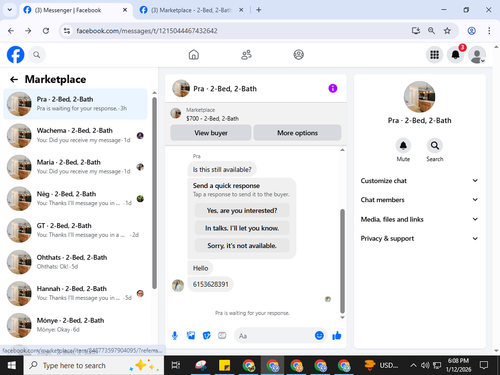Search in conversation with the magnifier icon

[x=435, y=146]
